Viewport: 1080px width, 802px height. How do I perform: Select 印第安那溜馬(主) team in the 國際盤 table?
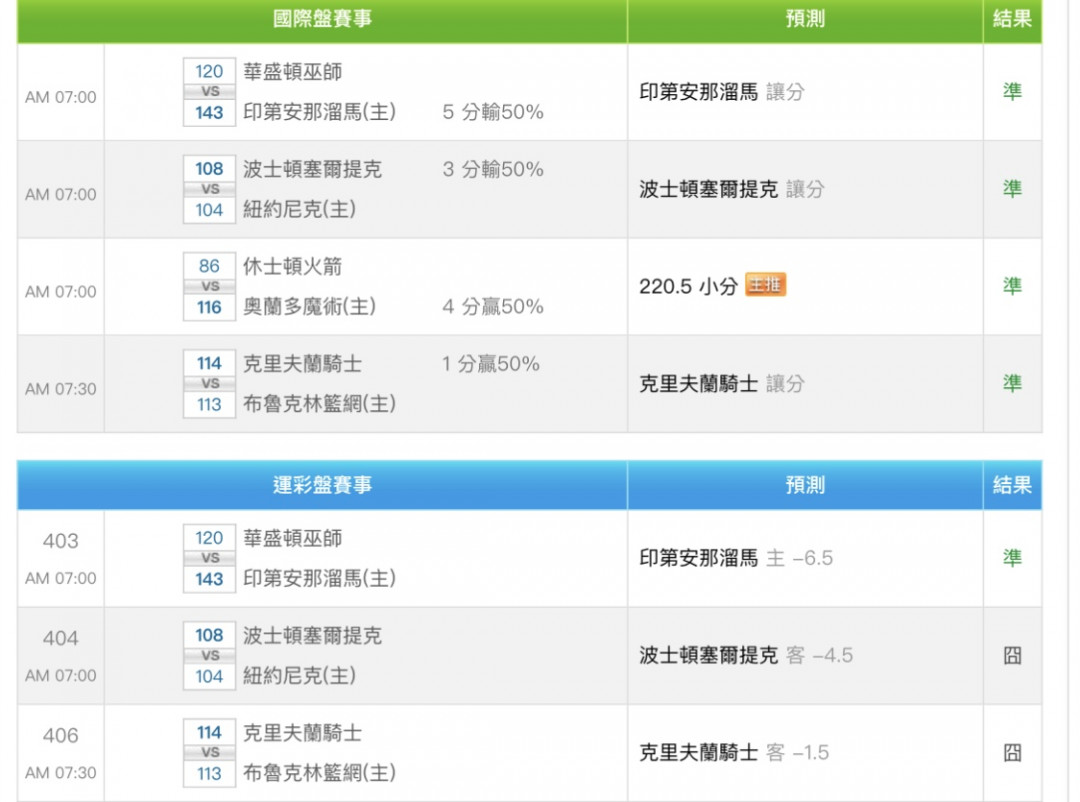320,112
